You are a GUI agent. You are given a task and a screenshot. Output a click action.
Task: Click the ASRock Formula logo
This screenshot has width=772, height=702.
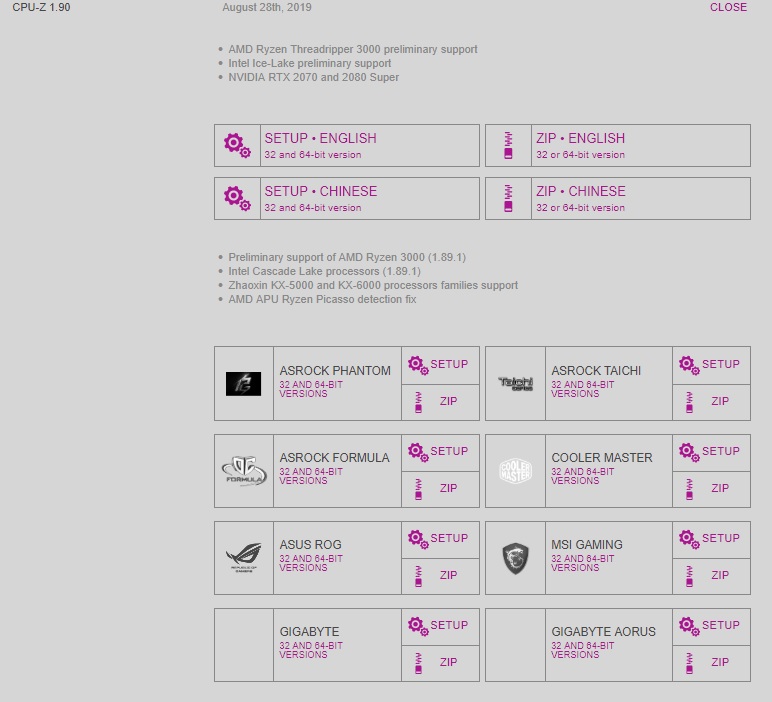[243, 470]
